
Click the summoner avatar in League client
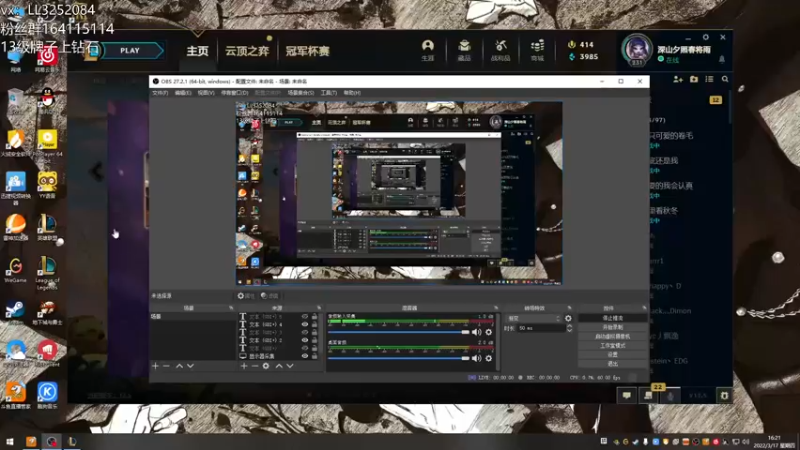pos(636,50)
